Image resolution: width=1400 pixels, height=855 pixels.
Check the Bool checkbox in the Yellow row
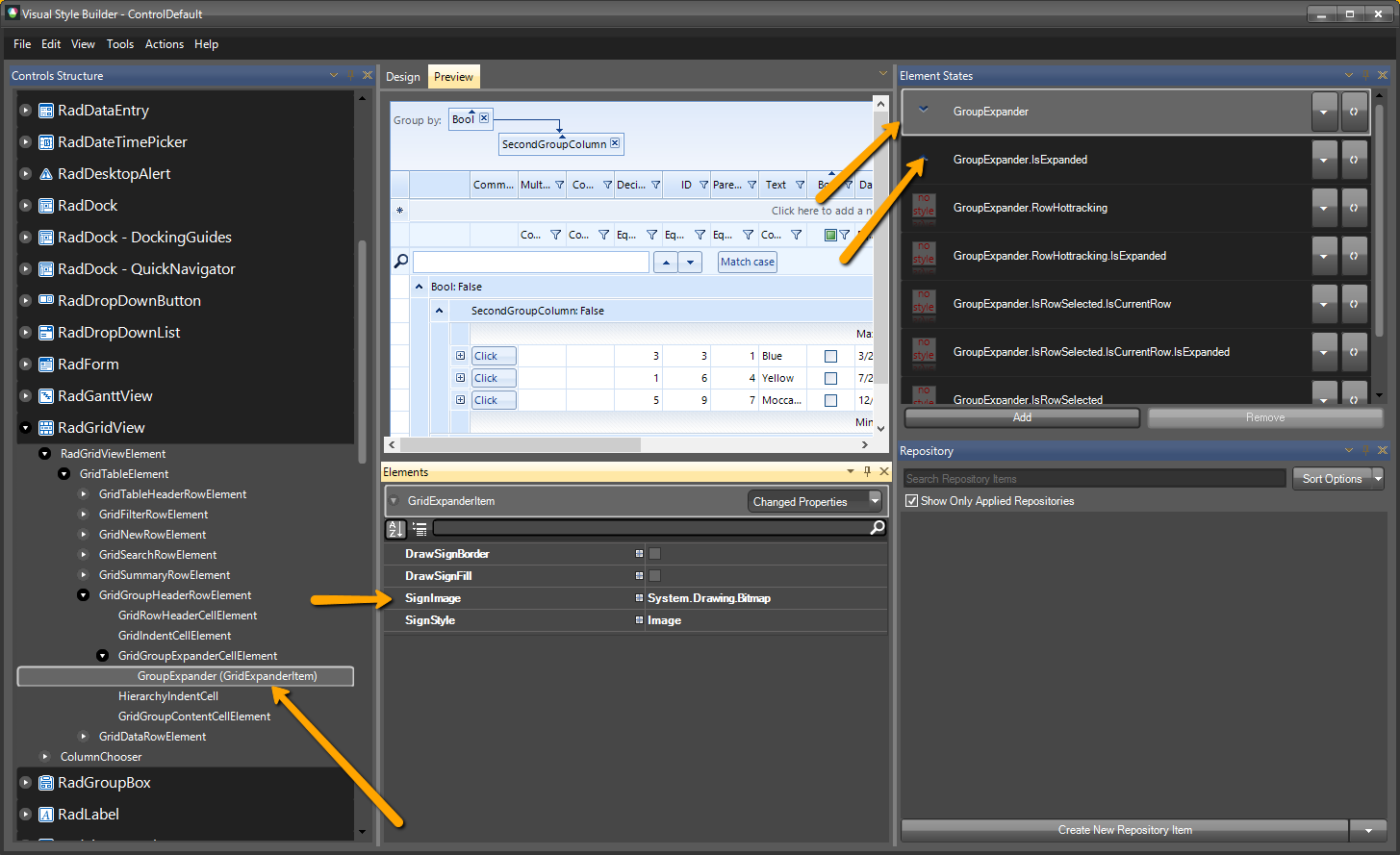830,378
